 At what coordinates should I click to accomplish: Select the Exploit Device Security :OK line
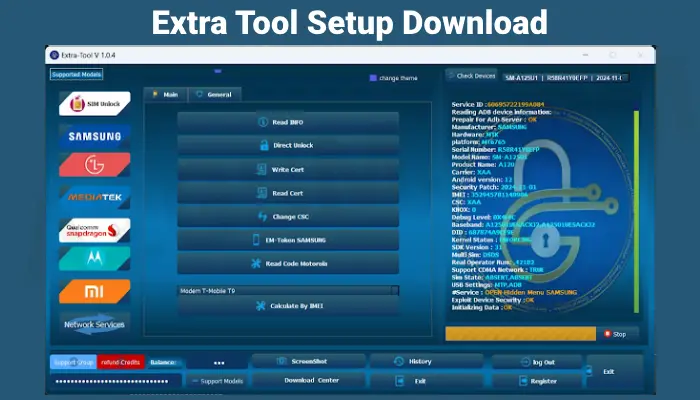tap(492, 300)
